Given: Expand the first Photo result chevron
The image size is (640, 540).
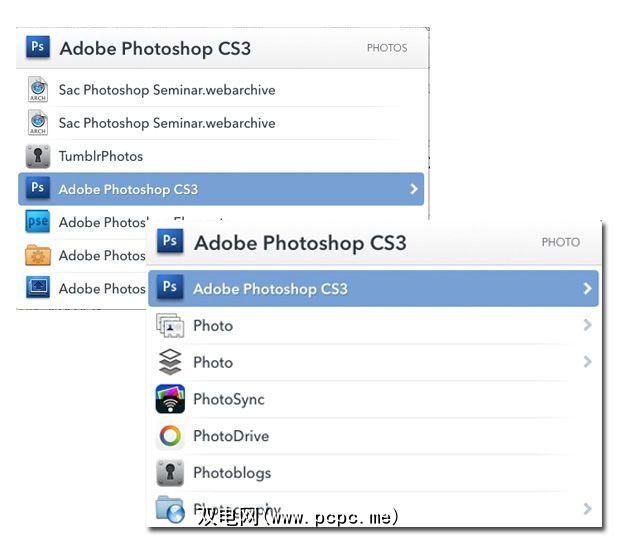Looking at the screenshot, I should (x=587, y=326).
